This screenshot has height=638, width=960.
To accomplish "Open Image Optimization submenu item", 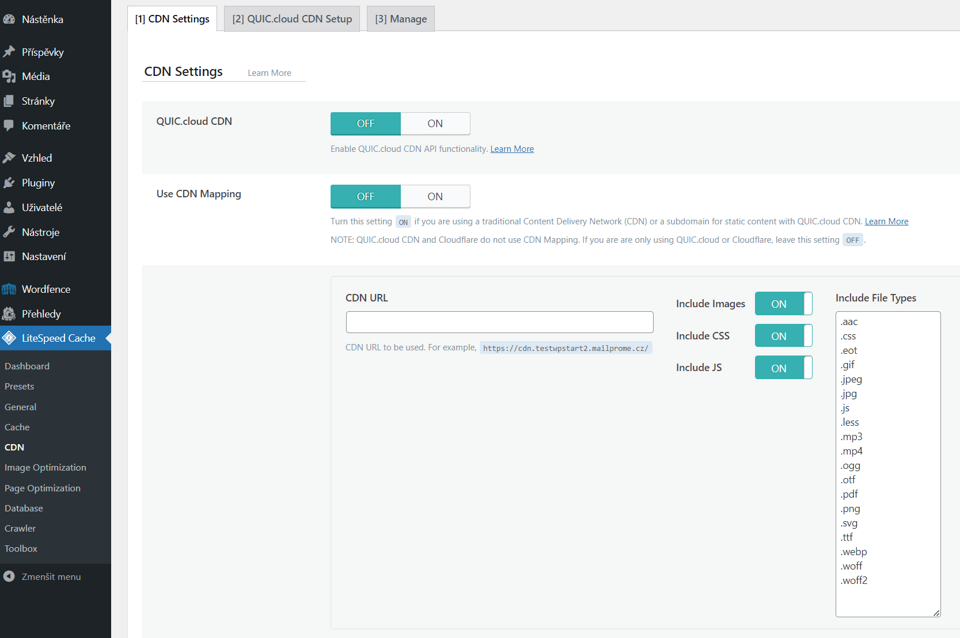I will pyautogui.click(x=45, y=467).
